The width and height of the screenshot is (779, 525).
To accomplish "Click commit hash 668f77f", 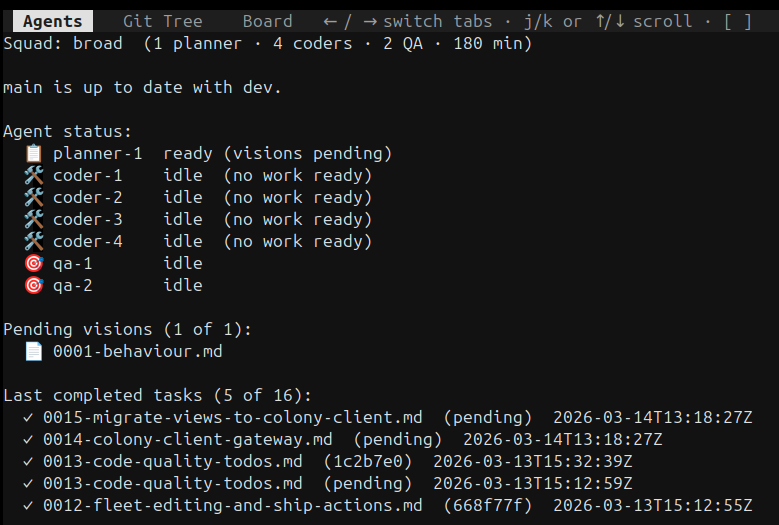I will [487, 505].
